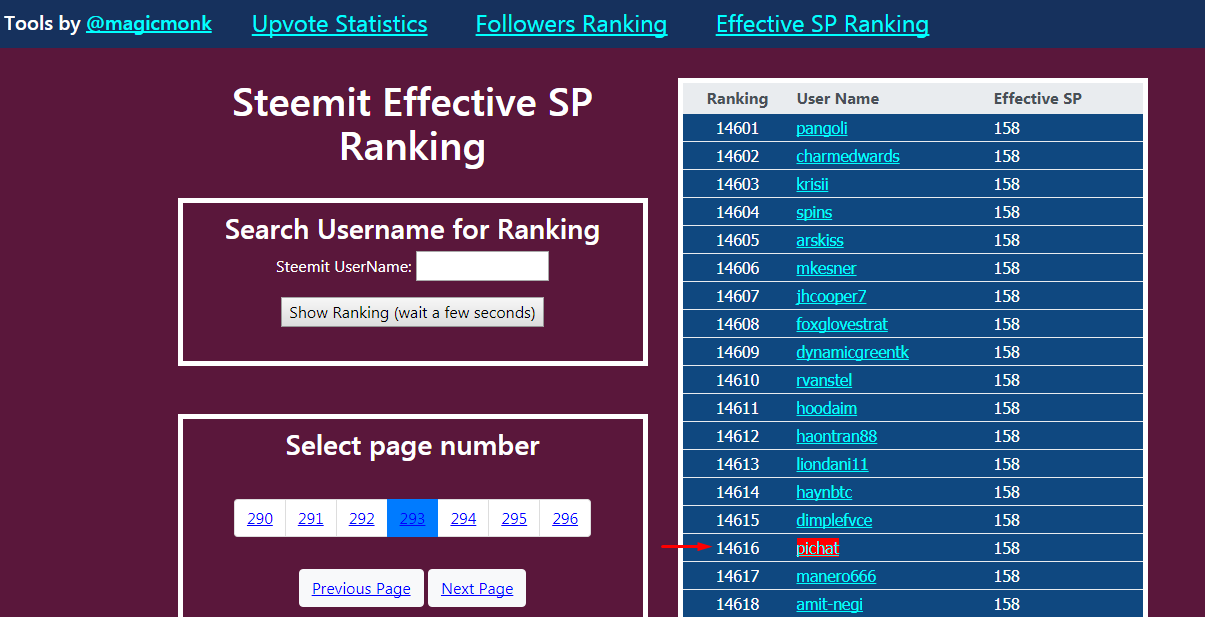Open the @magicmonk profile link
The height and width of the screenshot is (617, 1205).
click(149, 23)
